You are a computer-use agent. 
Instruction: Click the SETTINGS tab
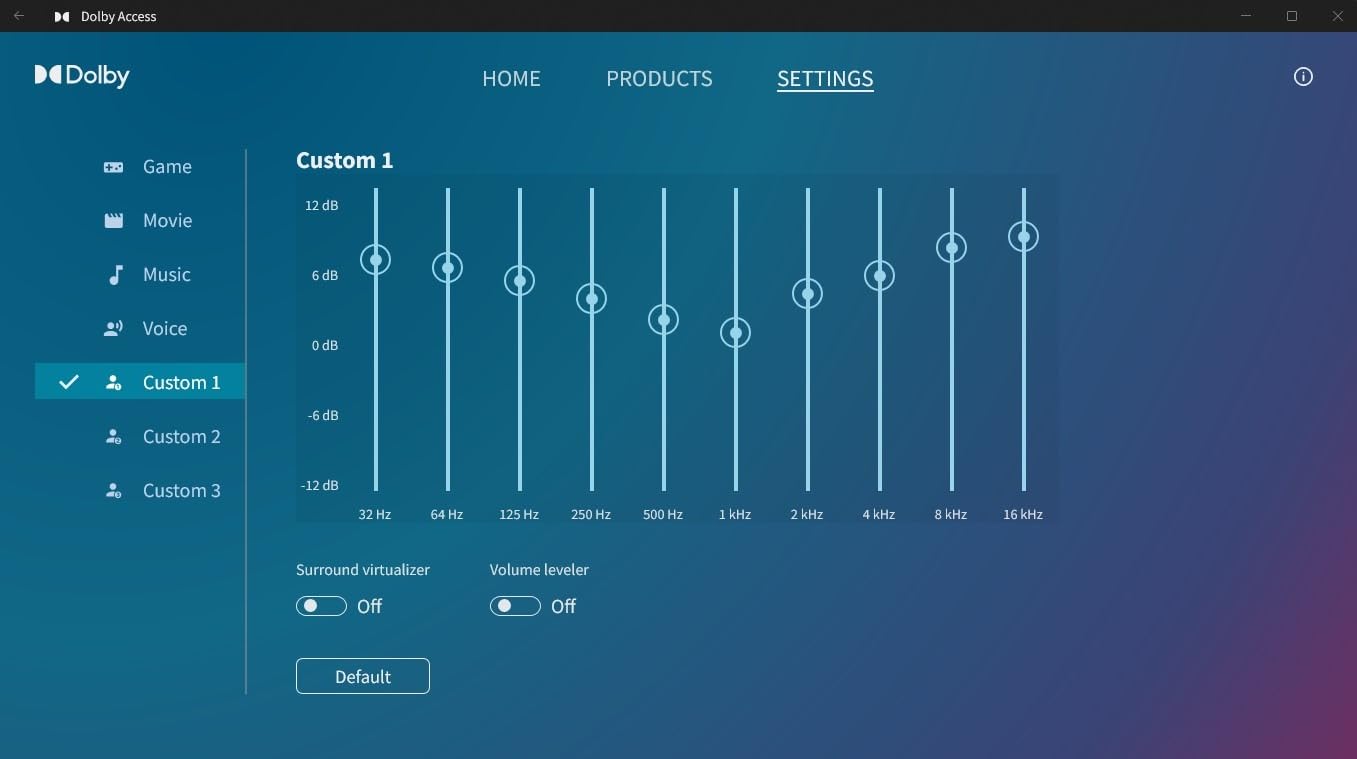[x=825, y=79]
